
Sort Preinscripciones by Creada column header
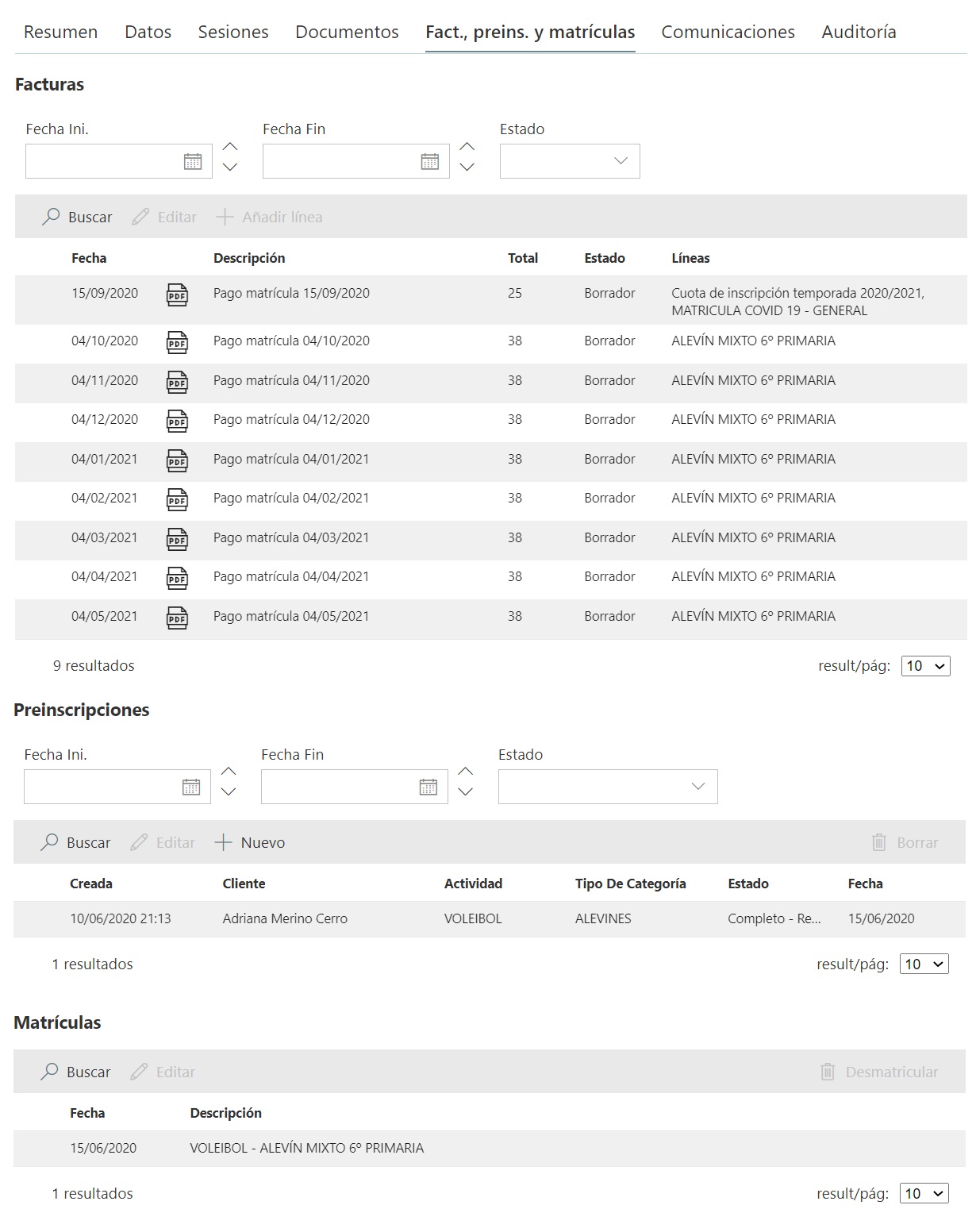tap(91, 884)
